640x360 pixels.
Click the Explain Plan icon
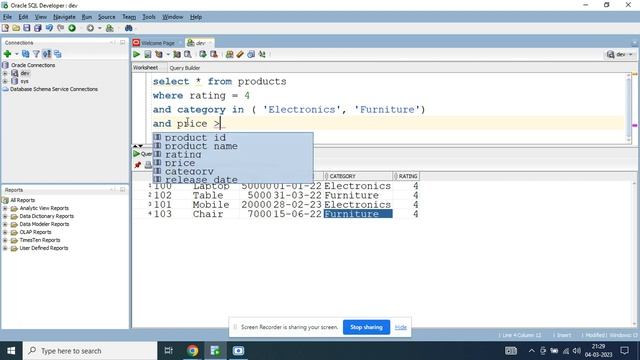point(159,54)
